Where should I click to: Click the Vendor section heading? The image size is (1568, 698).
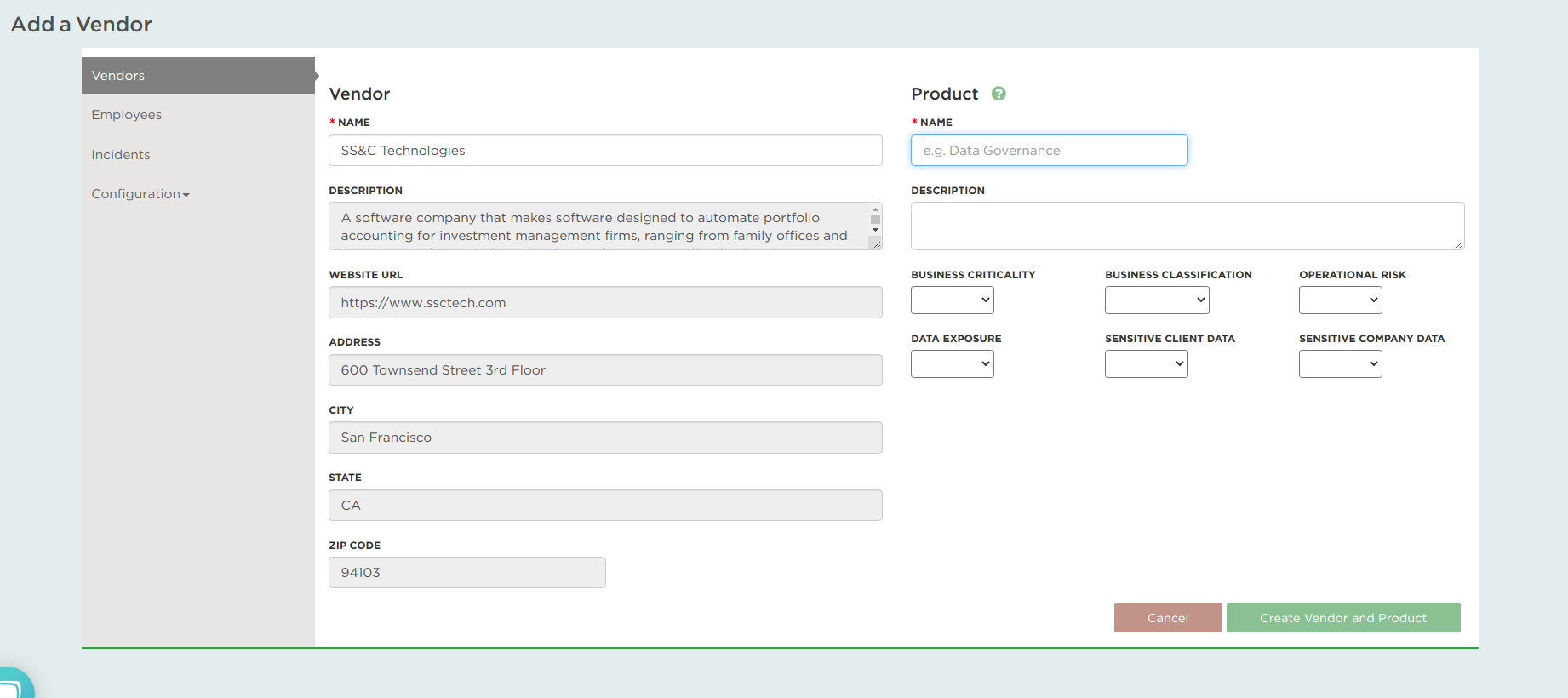coord(359,94)
